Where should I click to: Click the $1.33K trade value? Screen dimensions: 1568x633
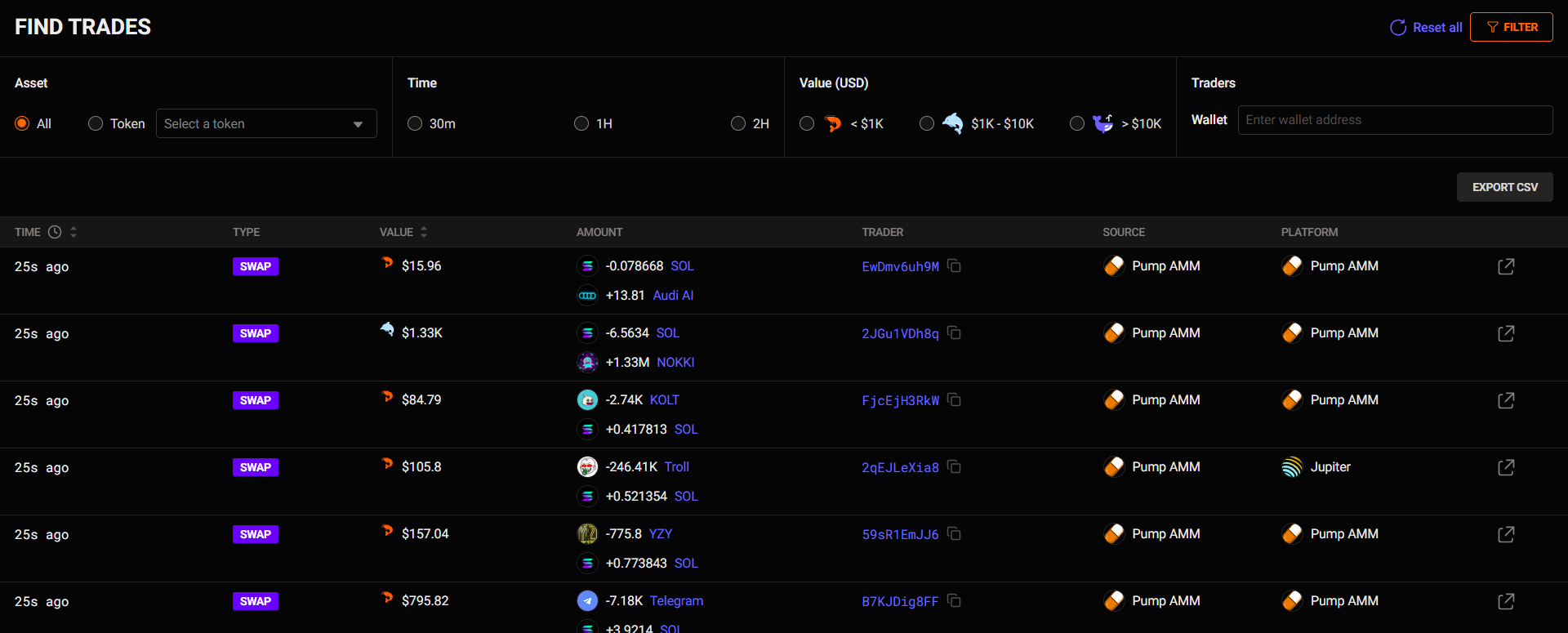[422, 333]
